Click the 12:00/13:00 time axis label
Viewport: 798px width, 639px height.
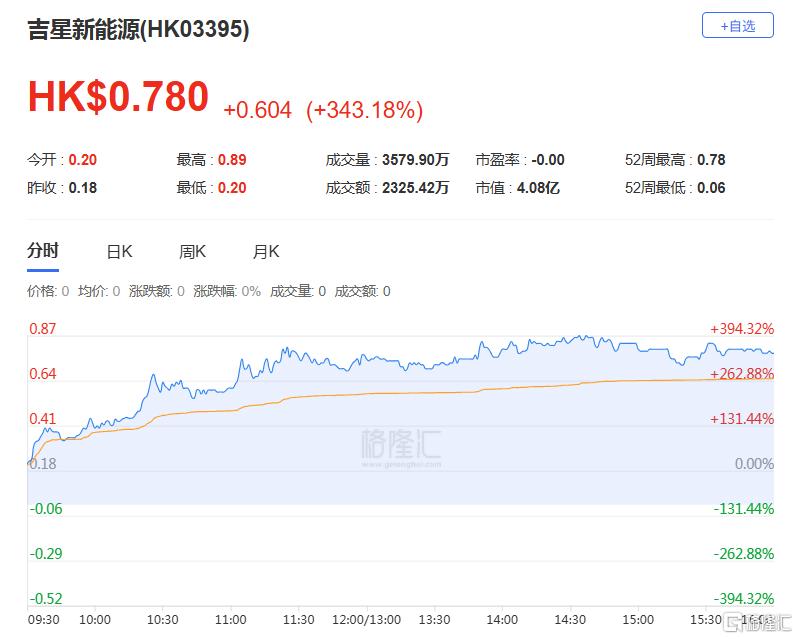point(366,619)
